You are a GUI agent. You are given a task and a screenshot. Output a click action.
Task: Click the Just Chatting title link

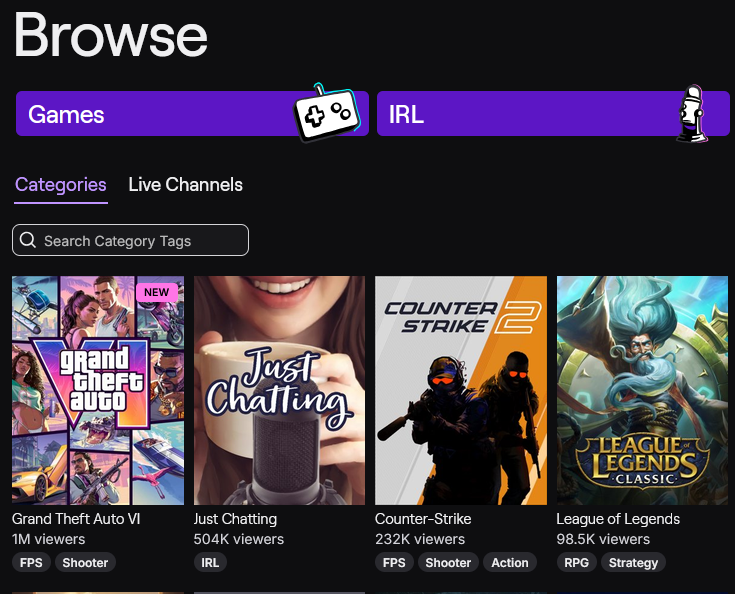235,519
